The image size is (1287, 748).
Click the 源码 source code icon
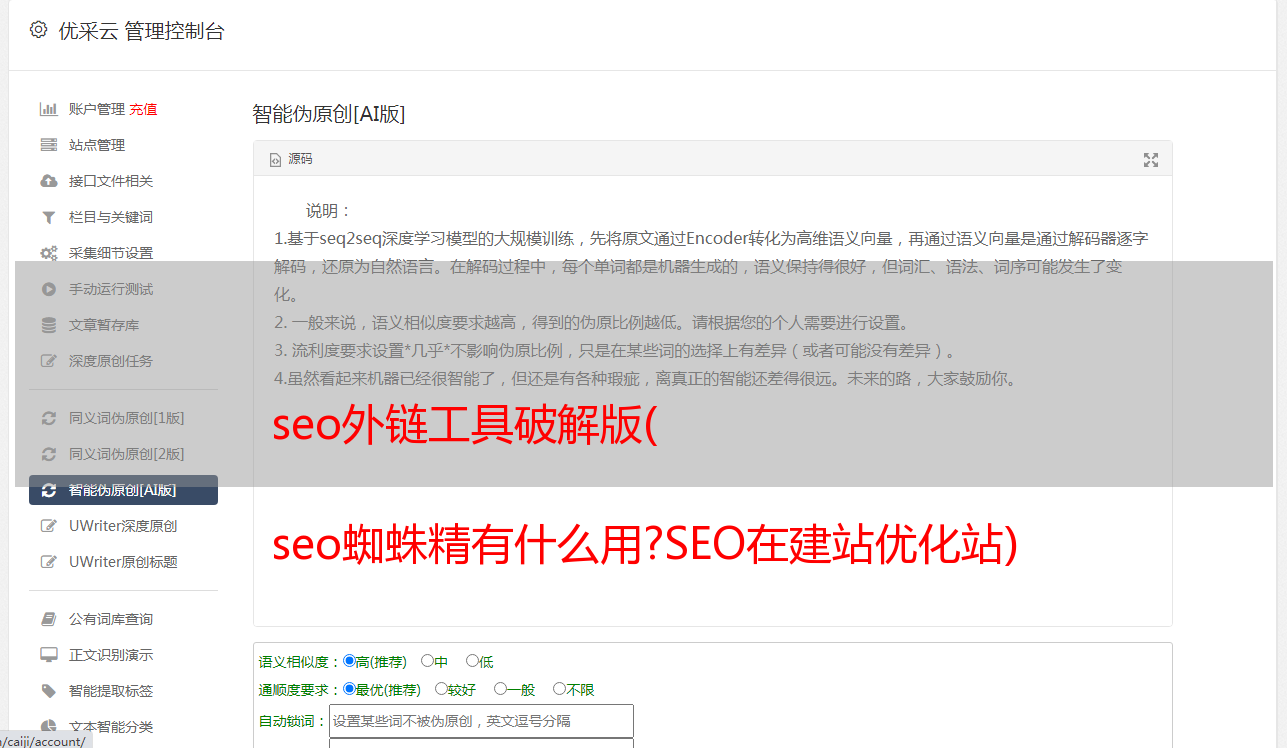275,159
